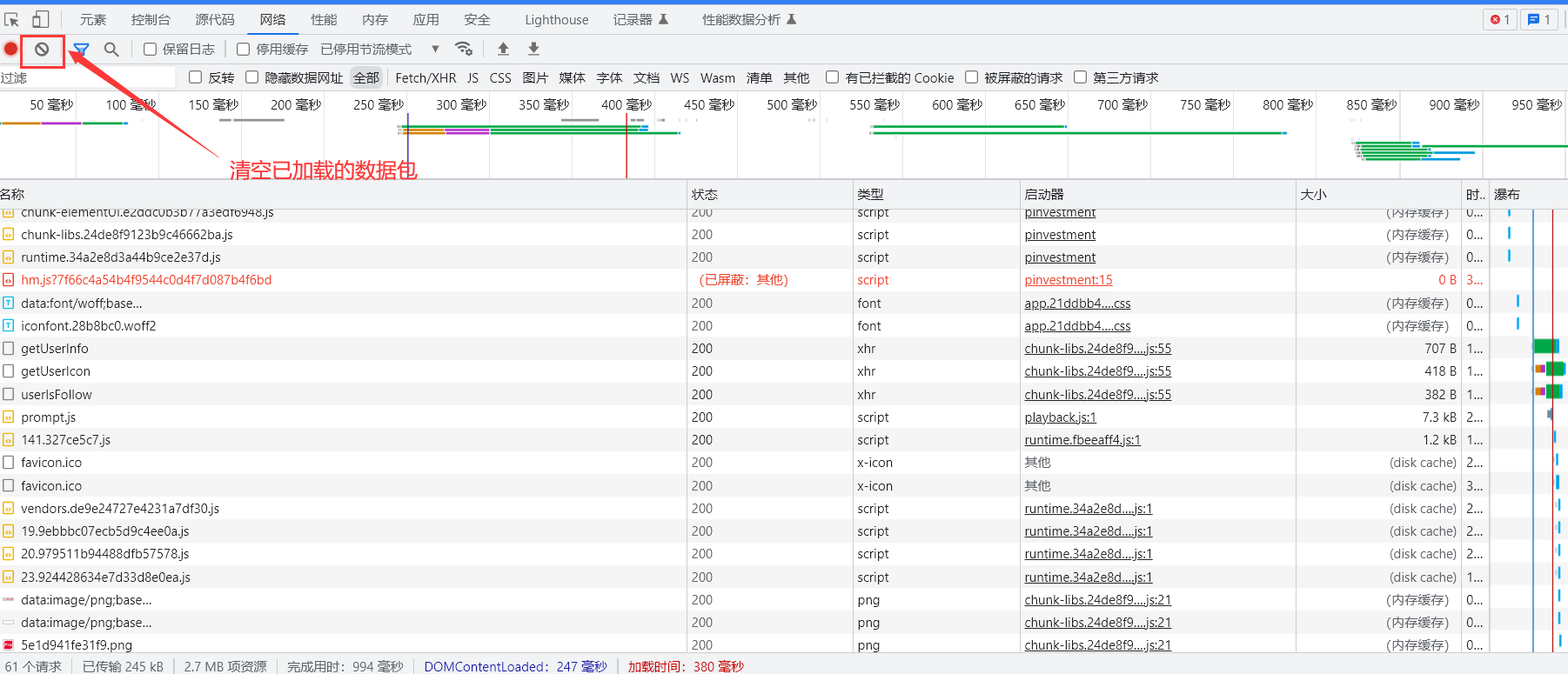Screen dimensions: 1568x674
Task: Enable the 停用缓存 checkbox
Action: click(244, 50)
